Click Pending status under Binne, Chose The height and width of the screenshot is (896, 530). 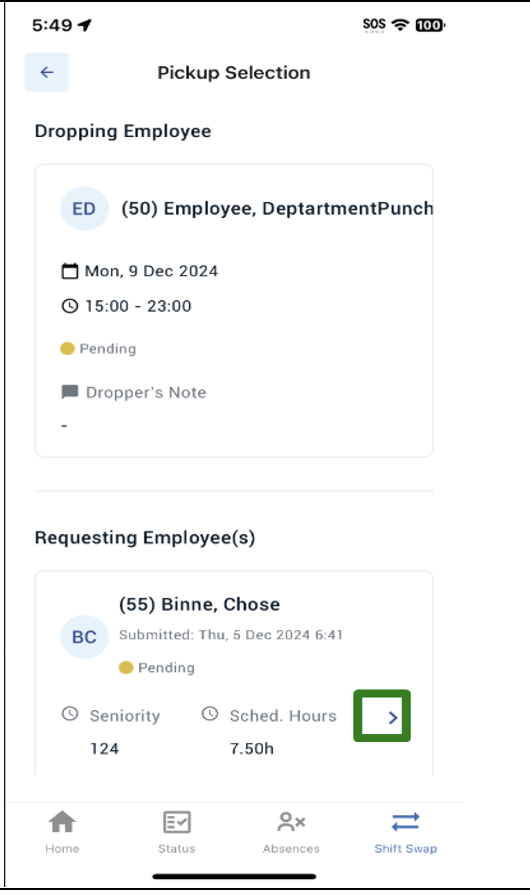[x=157, y=667]
